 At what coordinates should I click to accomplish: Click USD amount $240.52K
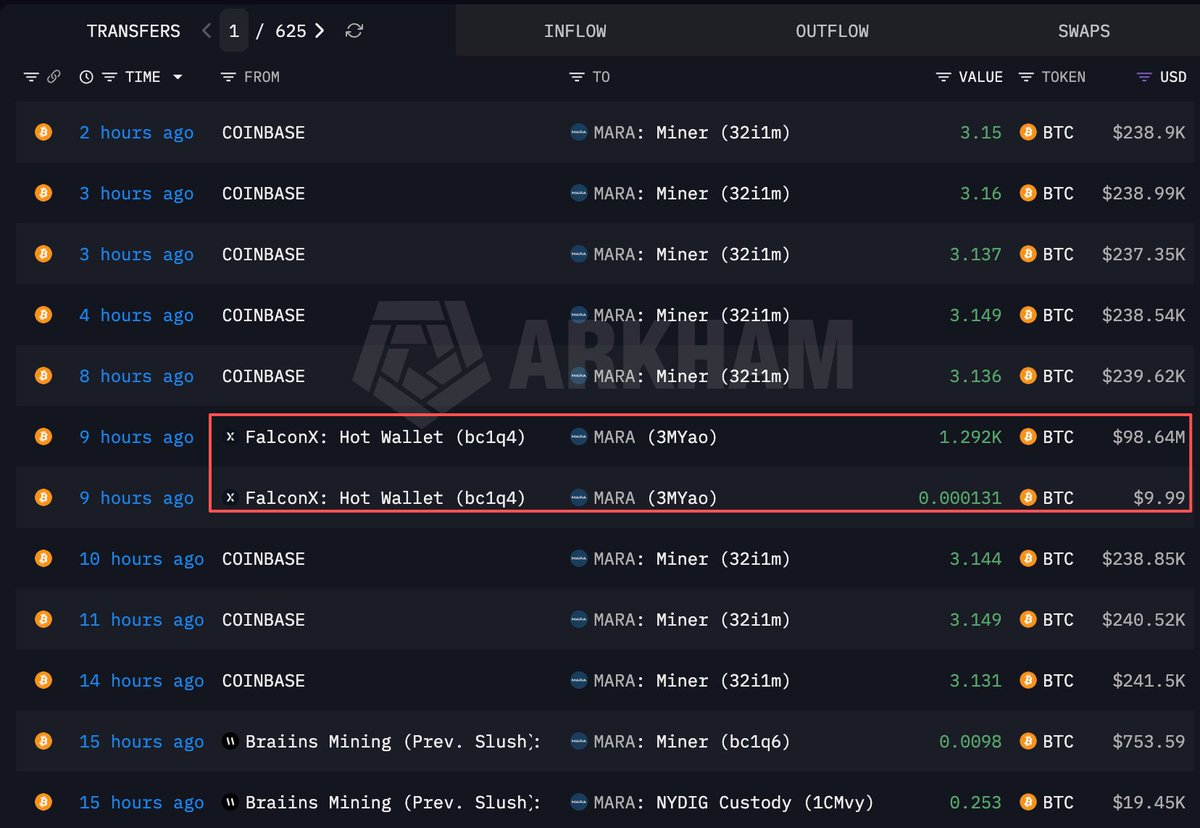1144,621
